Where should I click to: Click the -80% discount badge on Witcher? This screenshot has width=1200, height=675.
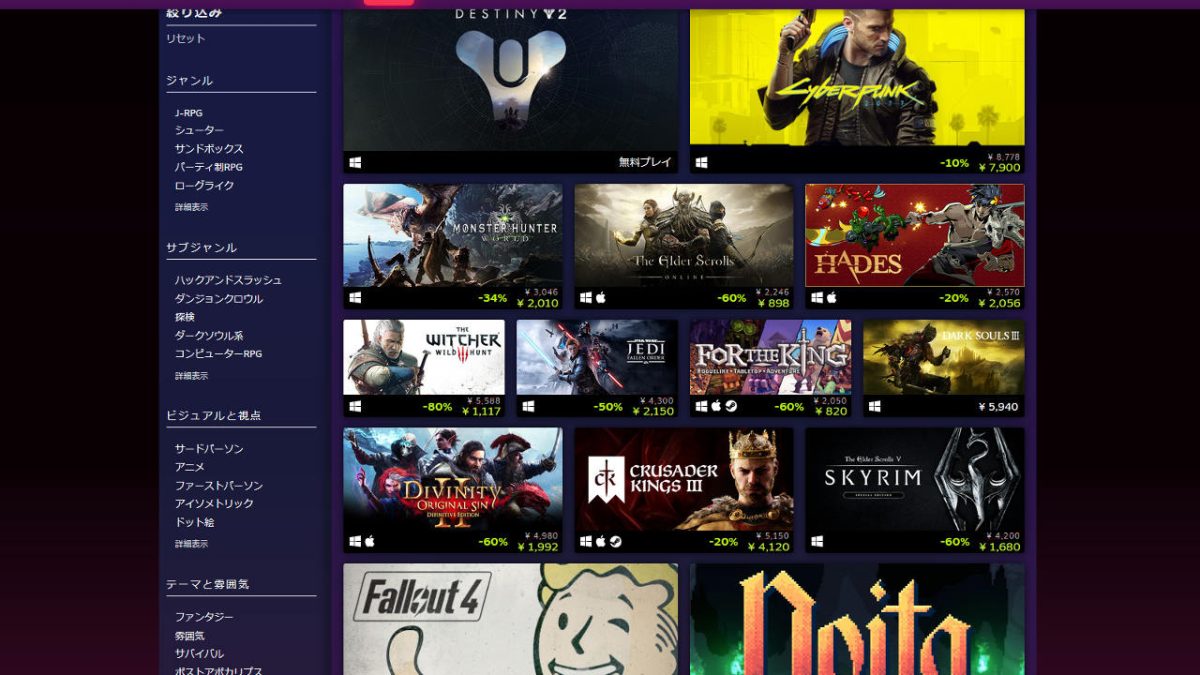pos(437,407)
